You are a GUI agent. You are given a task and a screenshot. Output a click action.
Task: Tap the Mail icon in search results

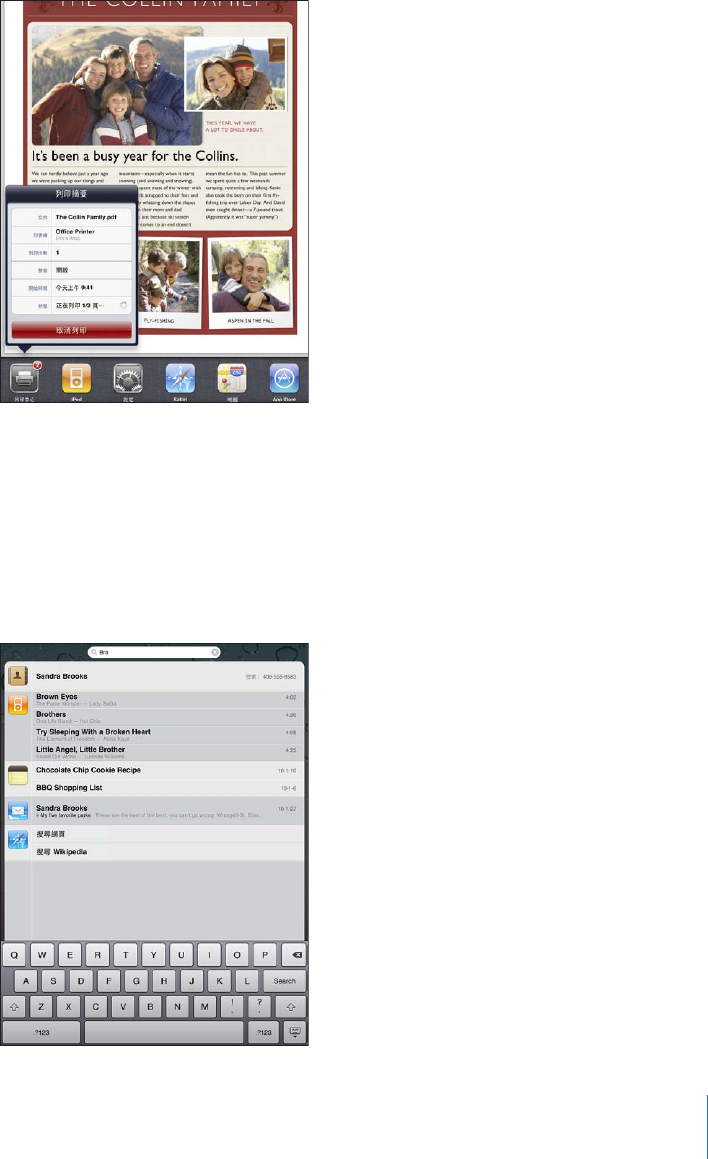coord(18,811)
